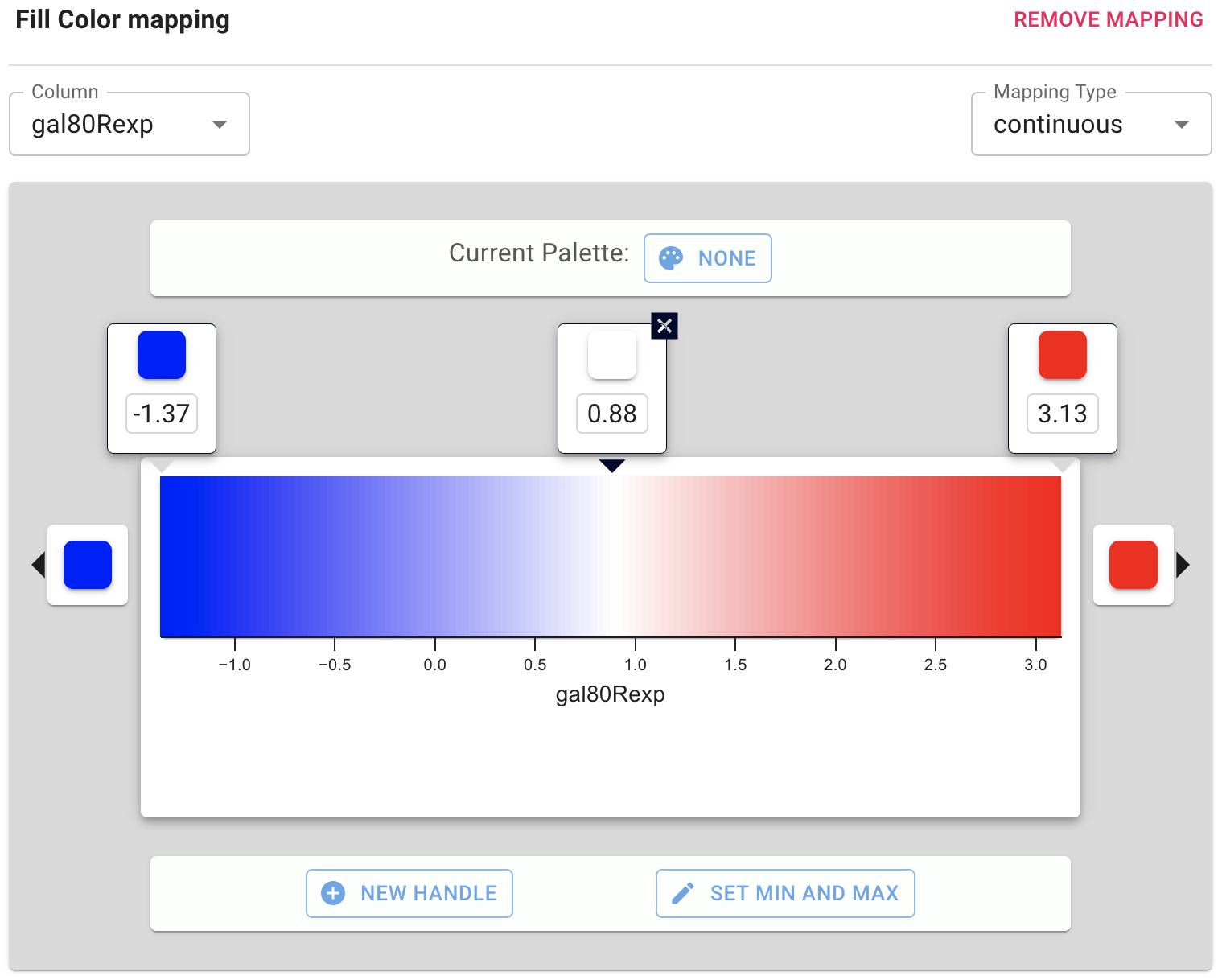Click the arrow of the Column dropdown
Screen dimensions: 1222x980
[x=219, y=125]
